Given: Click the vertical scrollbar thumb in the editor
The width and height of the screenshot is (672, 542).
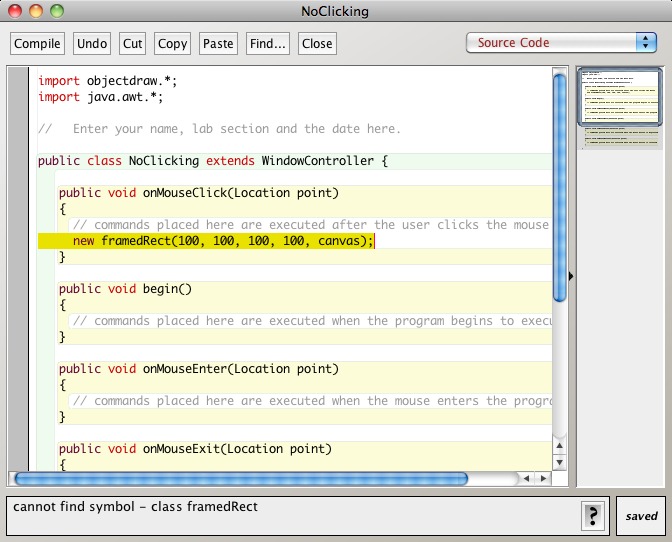Looking at the screenshot, I should tap(559, 185).
